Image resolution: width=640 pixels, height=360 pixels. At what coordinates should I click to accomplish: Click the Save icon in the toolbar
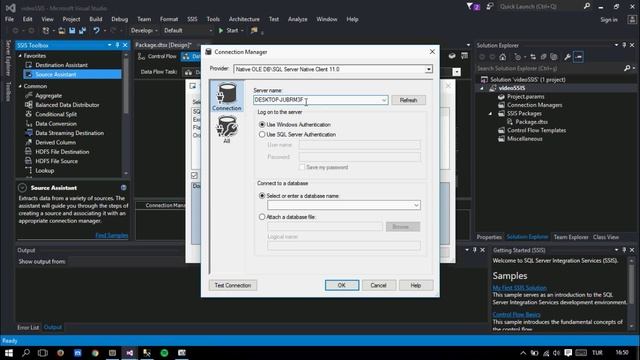coord(72,31)
